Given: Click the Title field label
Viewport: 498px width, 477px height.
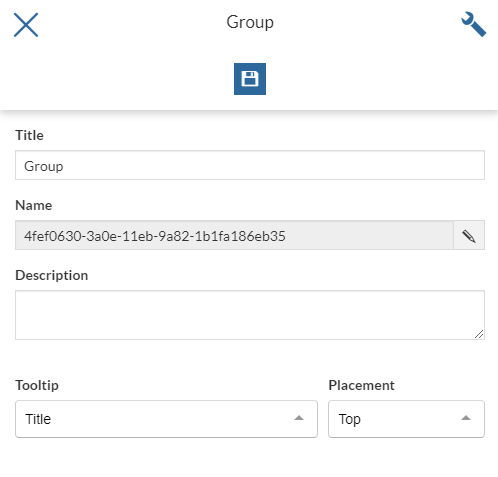Looking at the screenshot, I should pyautogui.click(x=29, y=135).
